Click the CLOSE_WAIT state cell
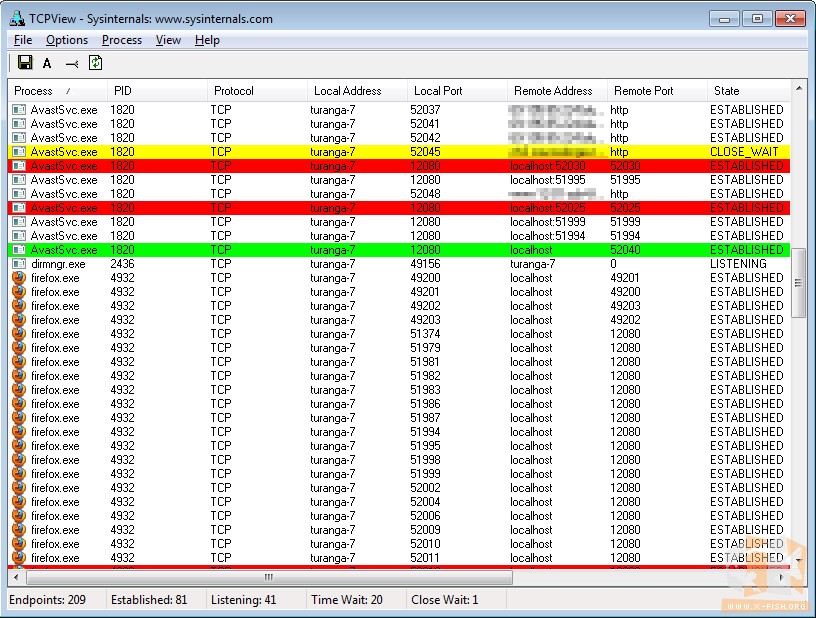The height and width of the screenshot is (618, 816). click(744, 152)
